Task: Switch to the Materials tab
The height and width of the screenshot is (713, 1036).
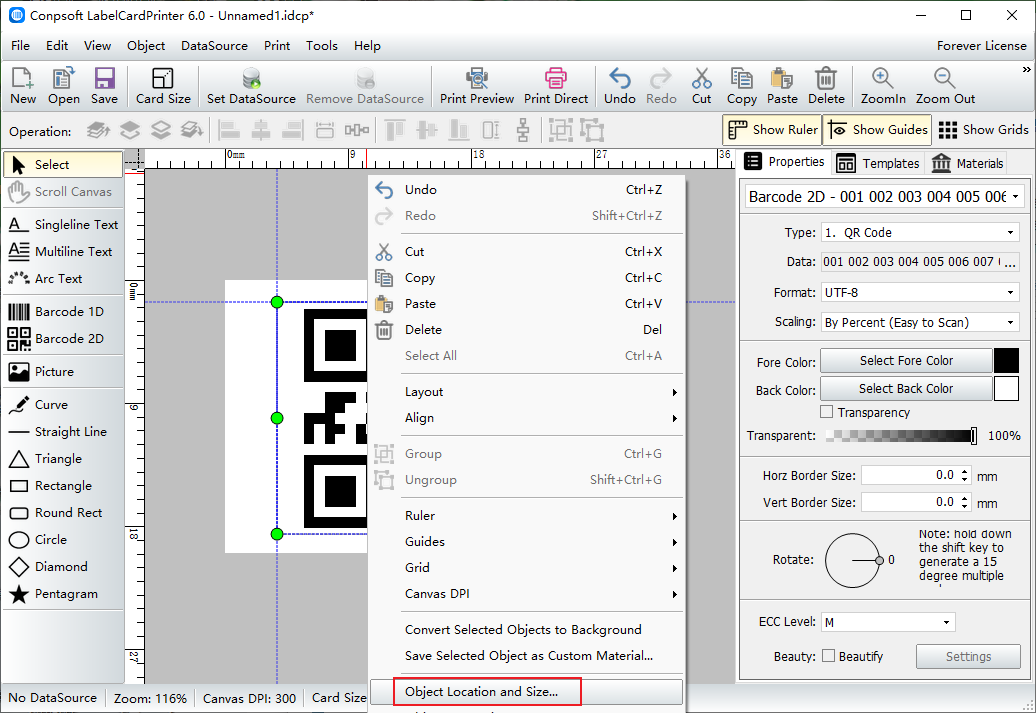Action: point(967,163)
